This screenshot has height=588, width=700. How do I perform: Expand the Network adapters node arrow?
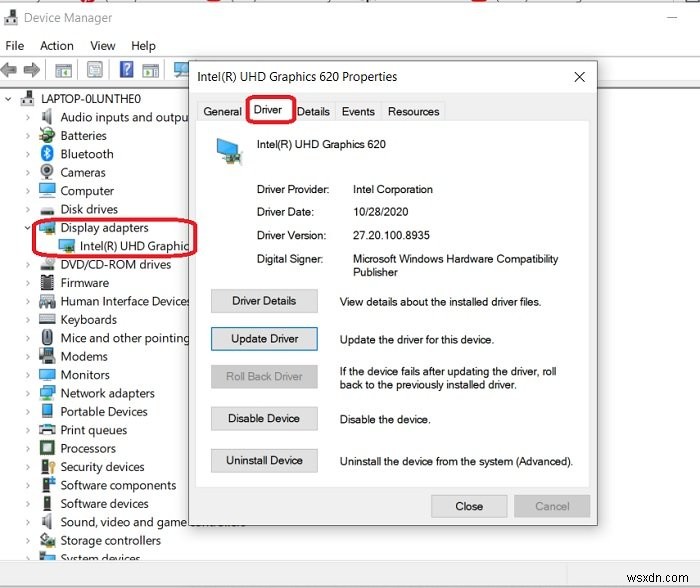(x=28, y=393)
